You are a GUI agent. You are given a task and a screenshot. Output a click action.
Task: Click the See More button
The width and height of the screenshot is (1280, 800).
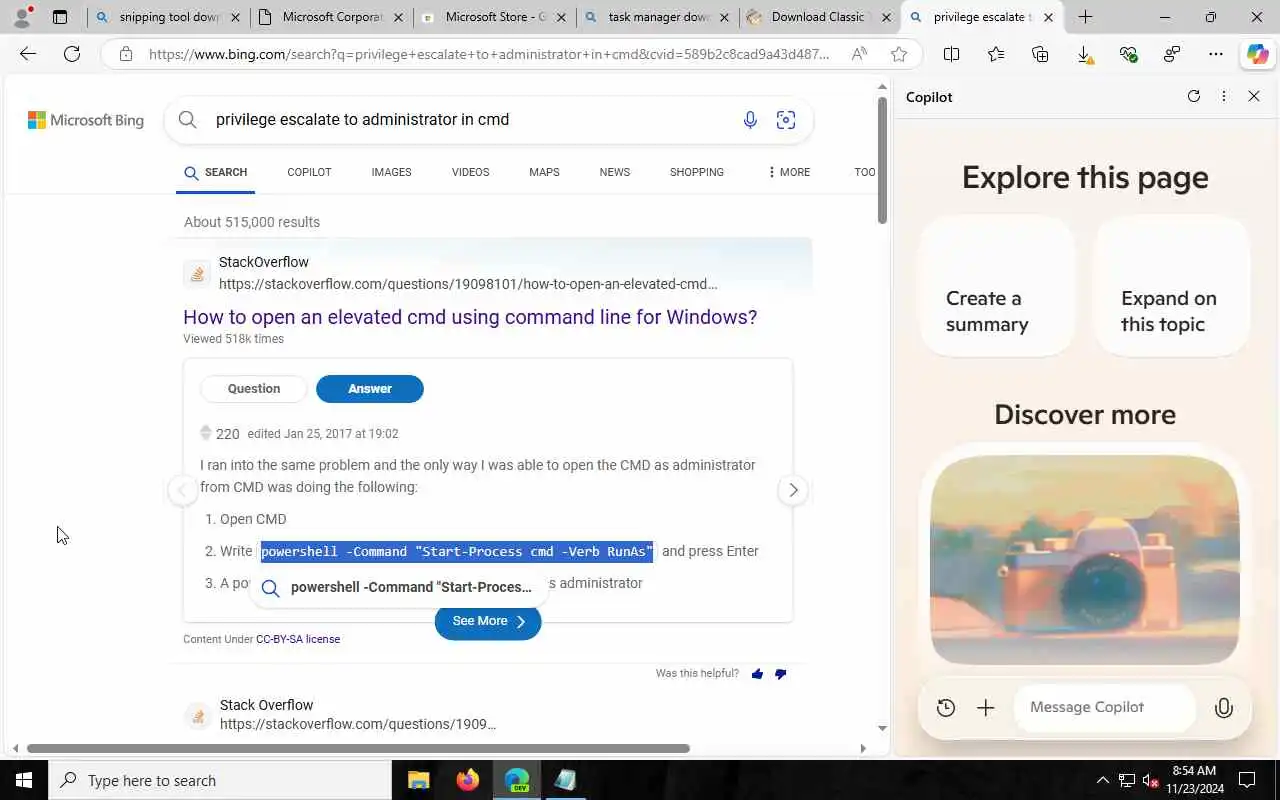[x=488, y=621]
